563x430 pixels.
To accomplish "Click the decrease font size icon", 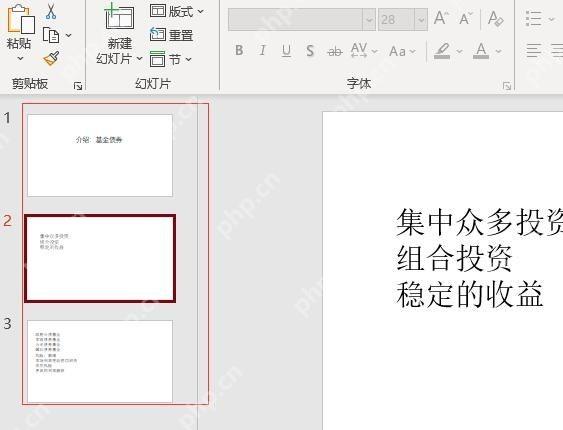I will tap(466, 18).
